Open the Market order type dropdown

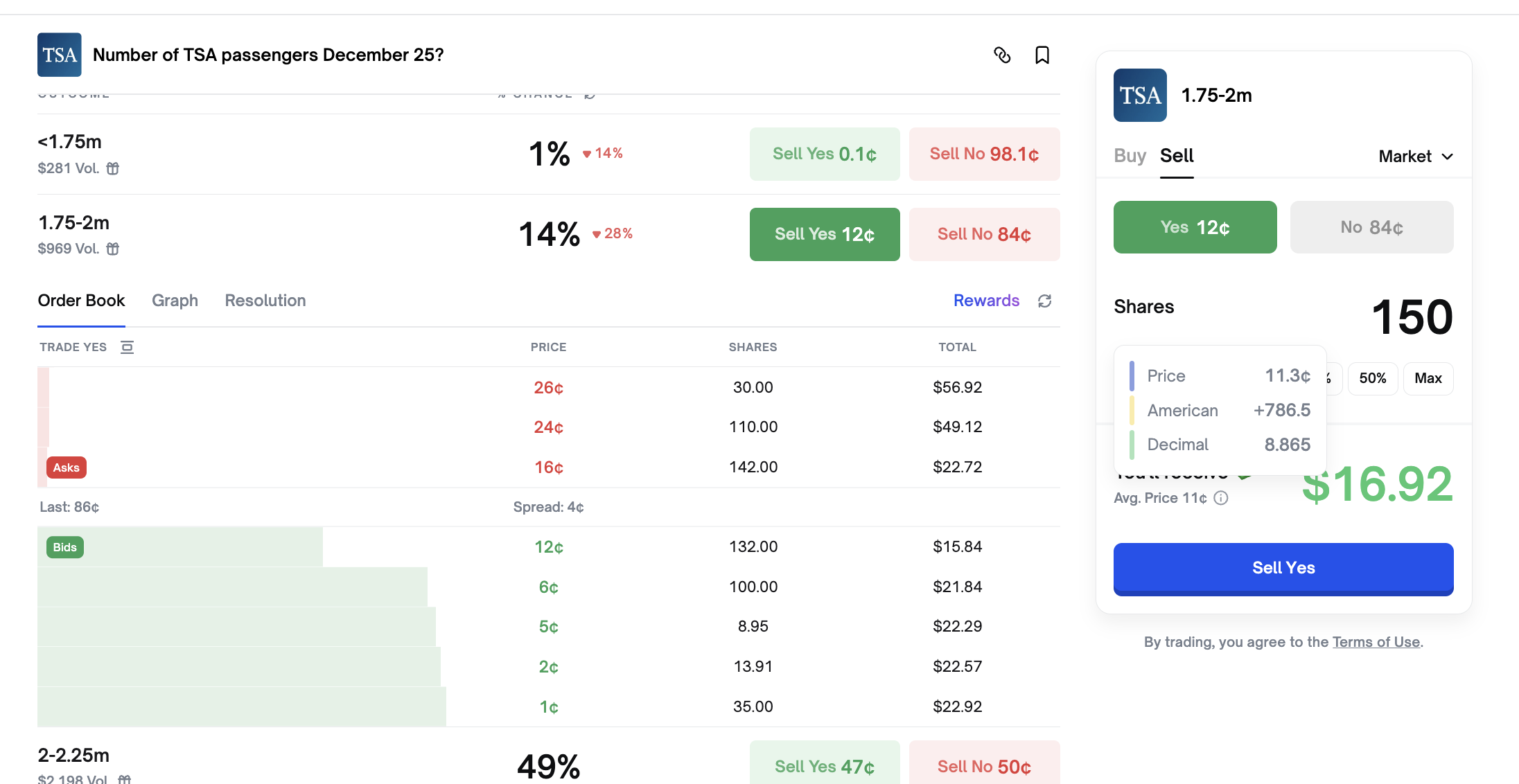[1415, 157]
